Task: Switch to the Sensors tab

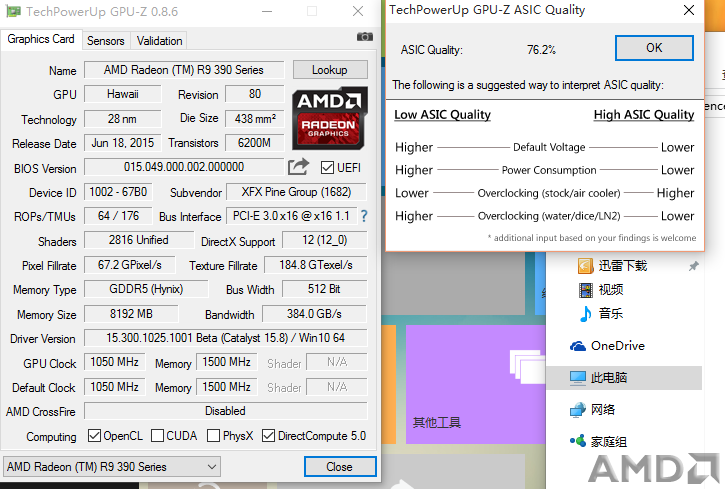Action: [x=106, y=41]
